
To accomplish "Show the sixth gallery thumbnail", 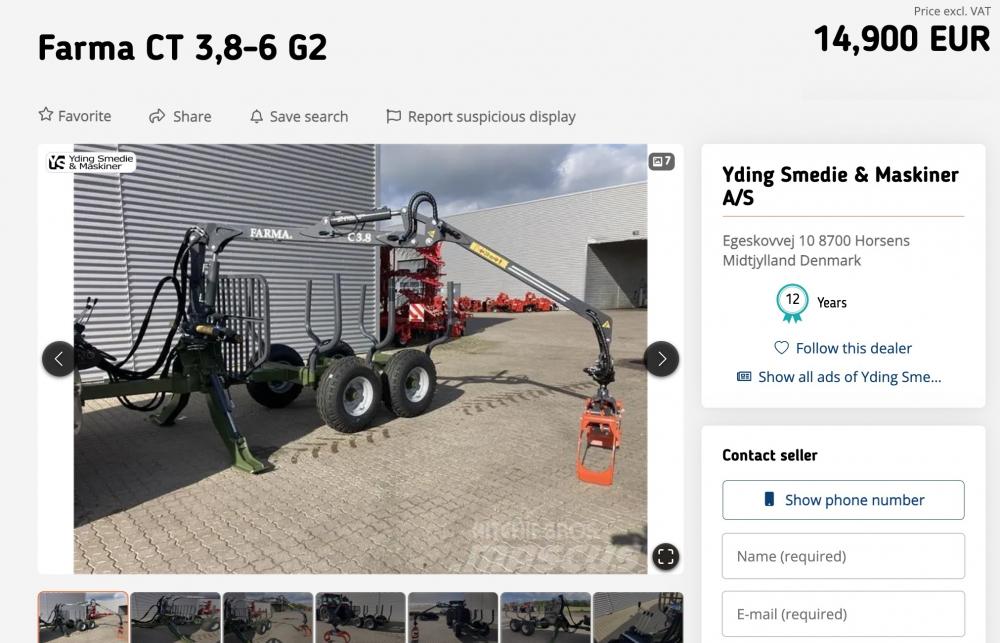I will (545, 617).
